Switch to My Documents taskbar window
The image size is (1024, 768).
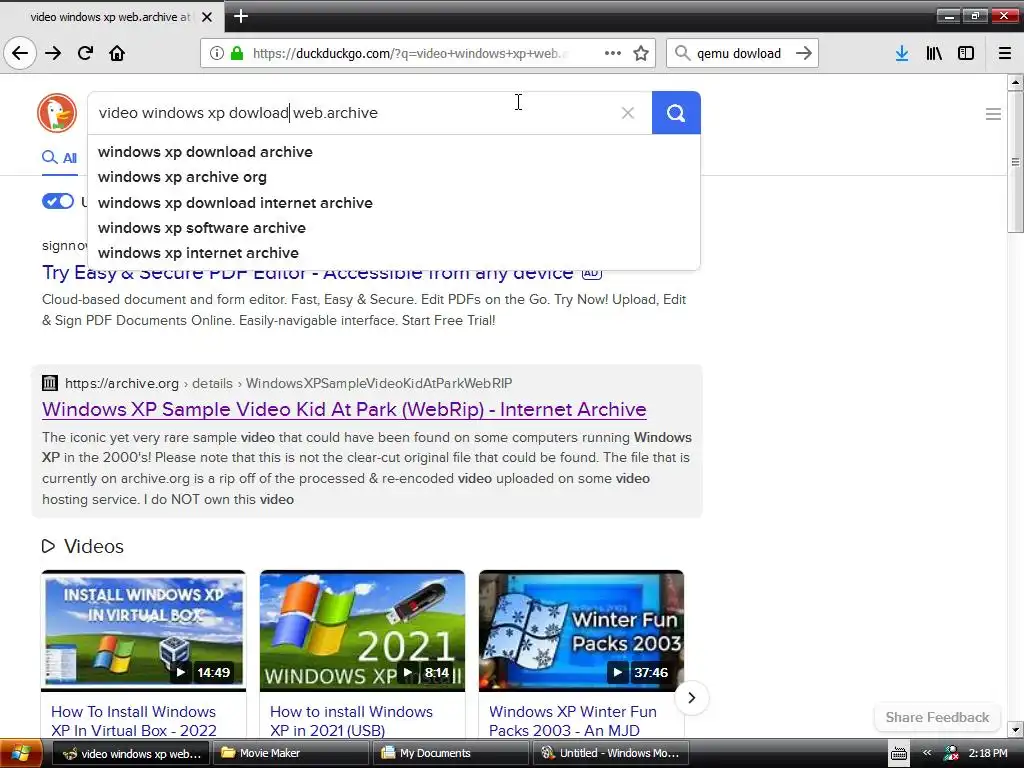451,754
